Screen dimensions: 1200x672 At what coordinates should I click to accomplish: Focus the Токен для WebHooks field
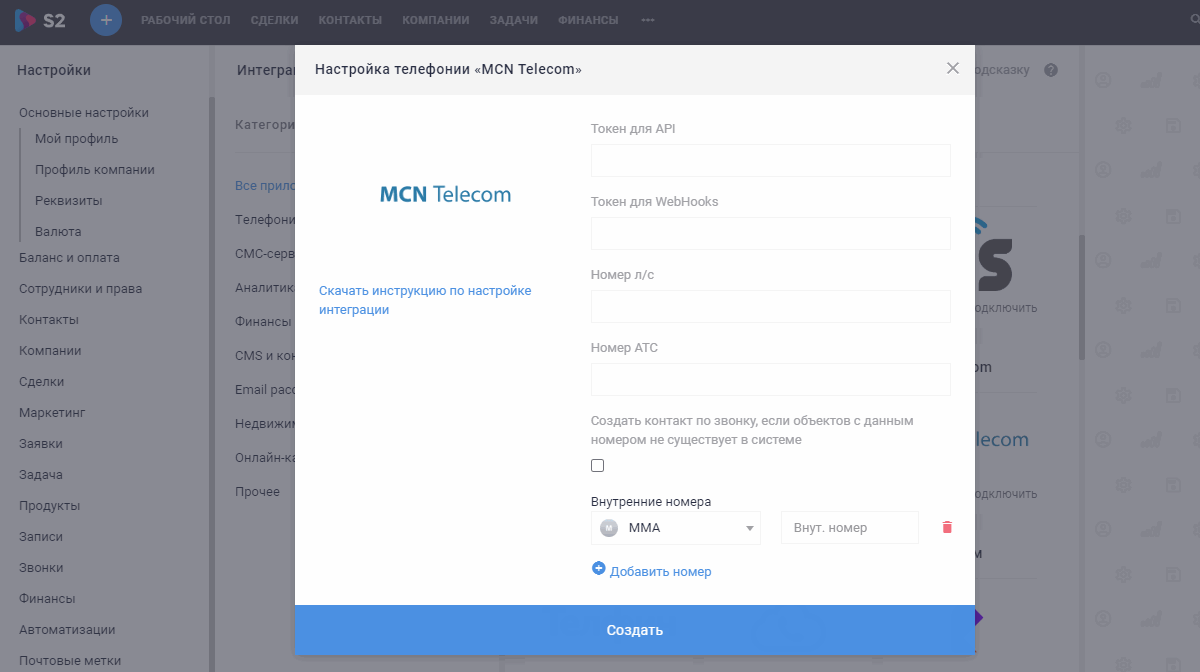[770, 234]
